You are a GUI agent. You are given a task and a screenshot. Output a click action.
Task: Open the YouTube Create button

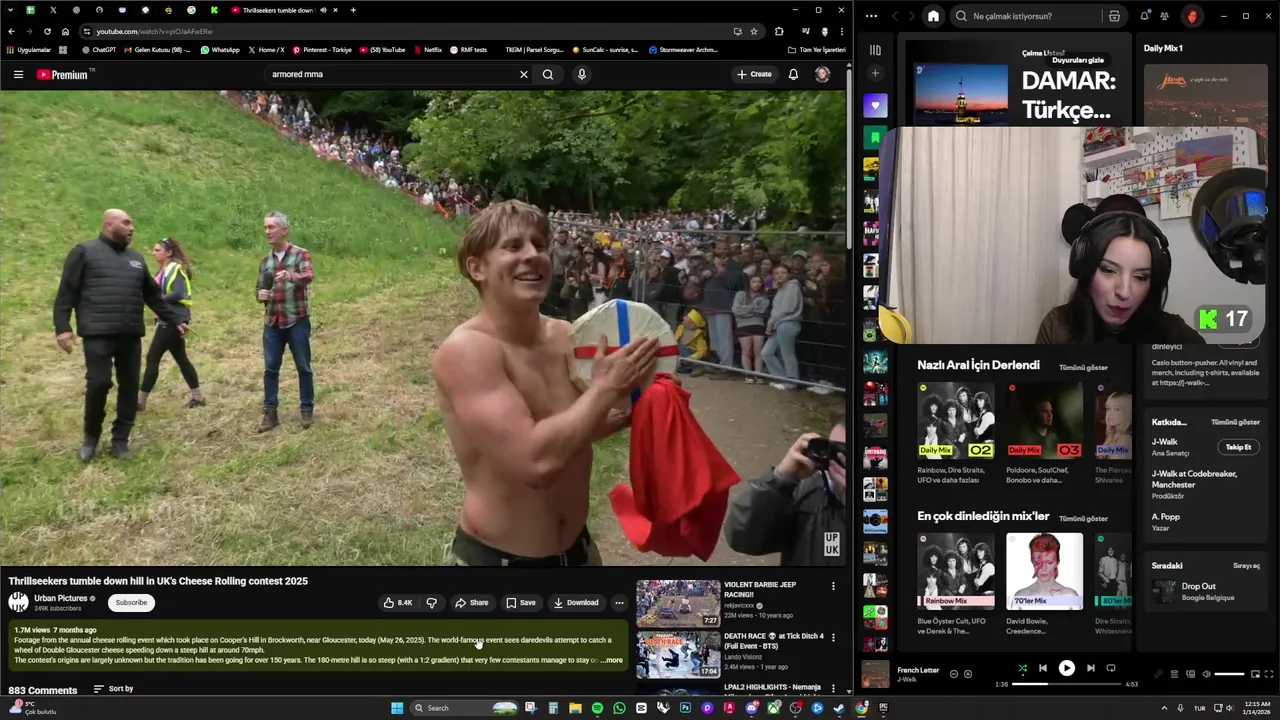(754, 74)
